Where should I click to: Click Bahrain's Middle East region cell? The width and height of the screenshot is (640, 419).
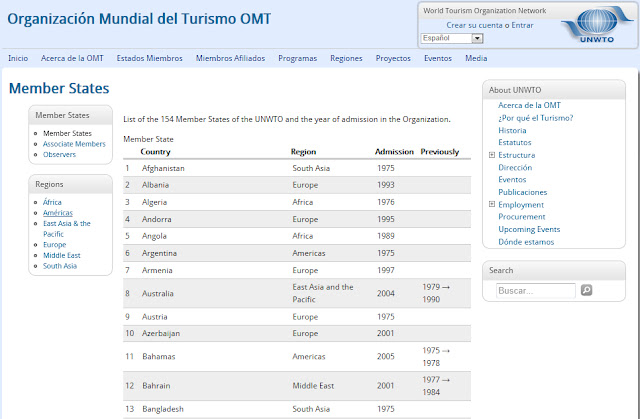tap(313, 386)
